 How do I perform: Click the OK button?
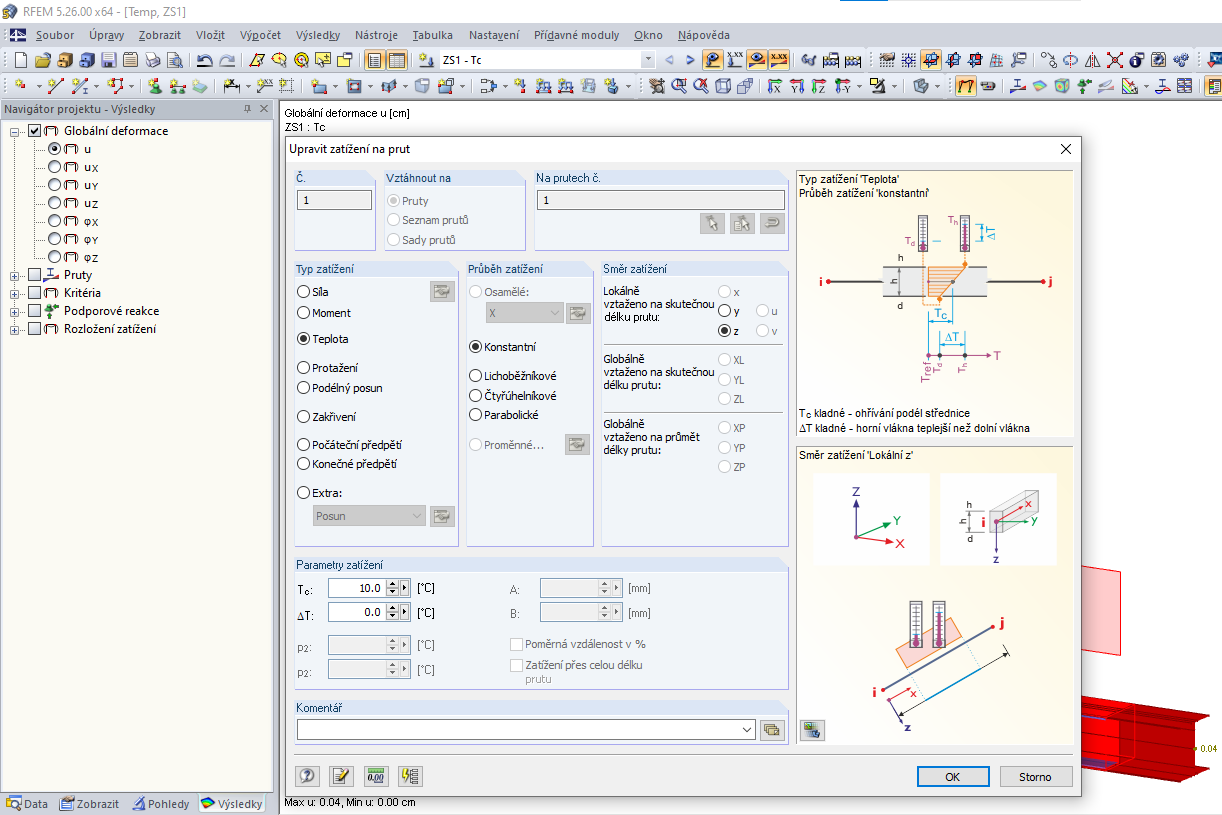[x=953, y=777]
